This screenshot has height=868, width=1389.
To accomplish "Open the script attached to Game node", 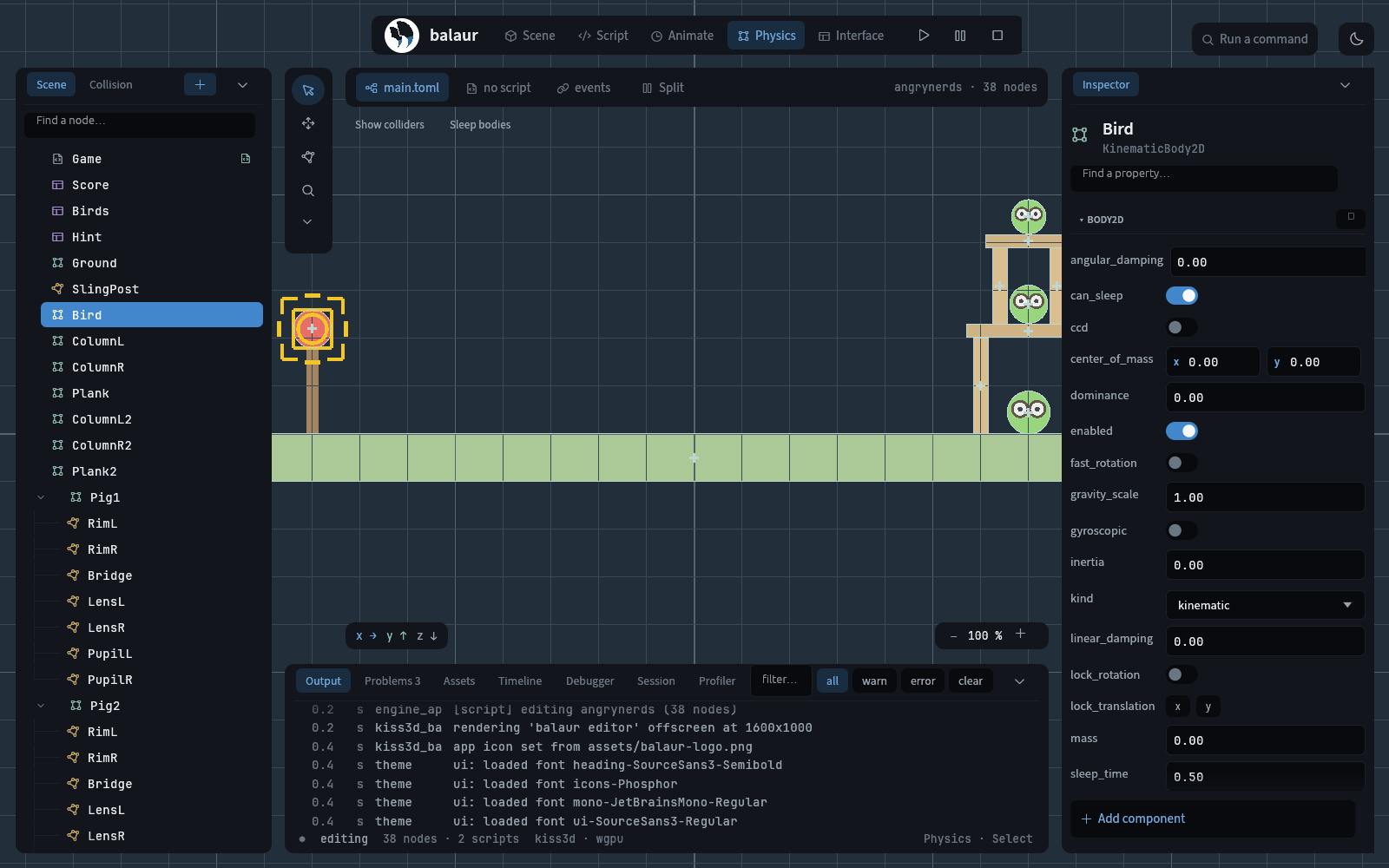I will [x=246, y=159].
